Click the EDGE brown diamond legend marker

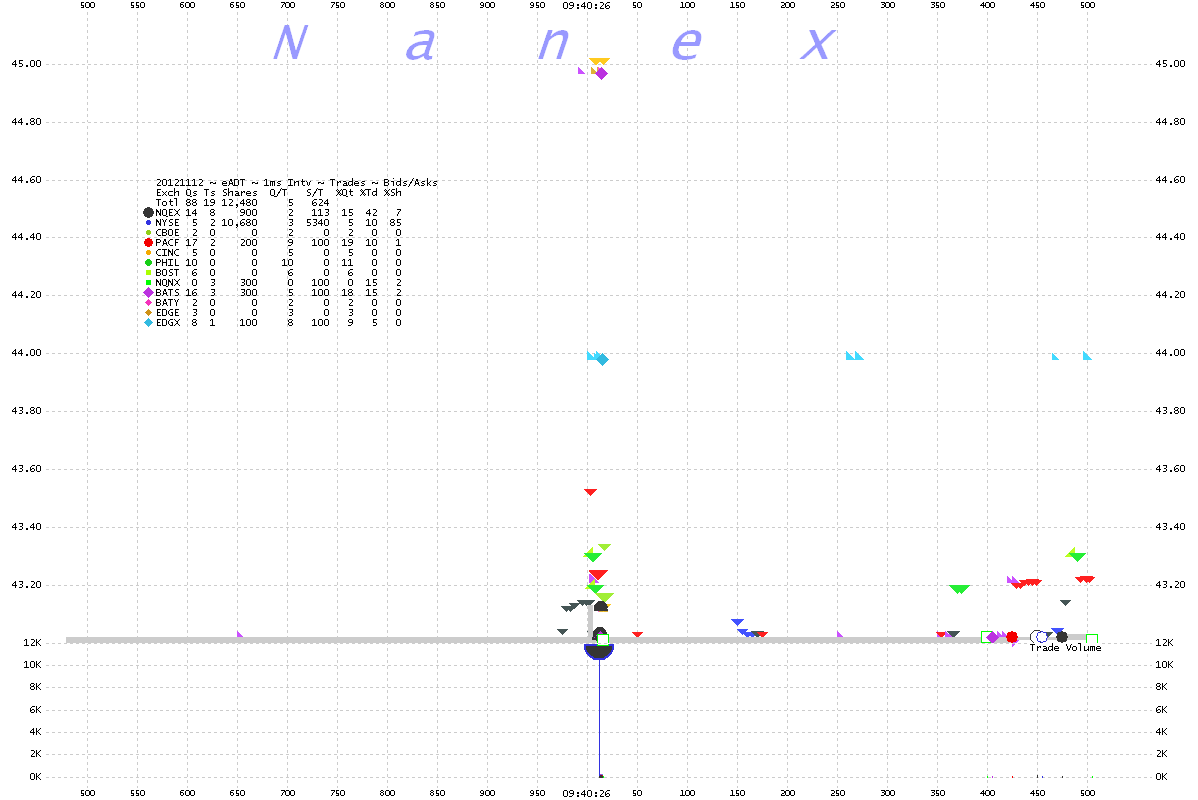148,313
